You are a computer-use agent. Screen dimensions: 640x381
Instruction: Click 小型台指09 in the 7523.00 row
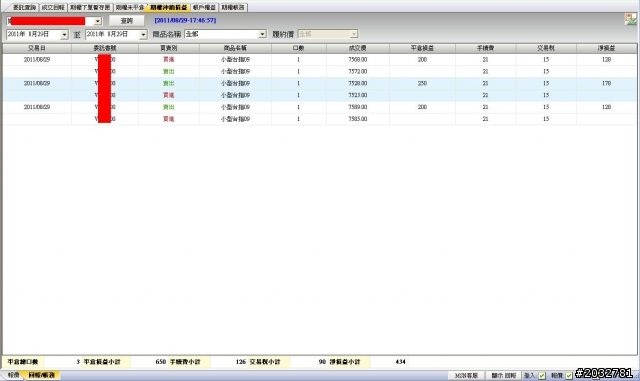click(235, 95)
